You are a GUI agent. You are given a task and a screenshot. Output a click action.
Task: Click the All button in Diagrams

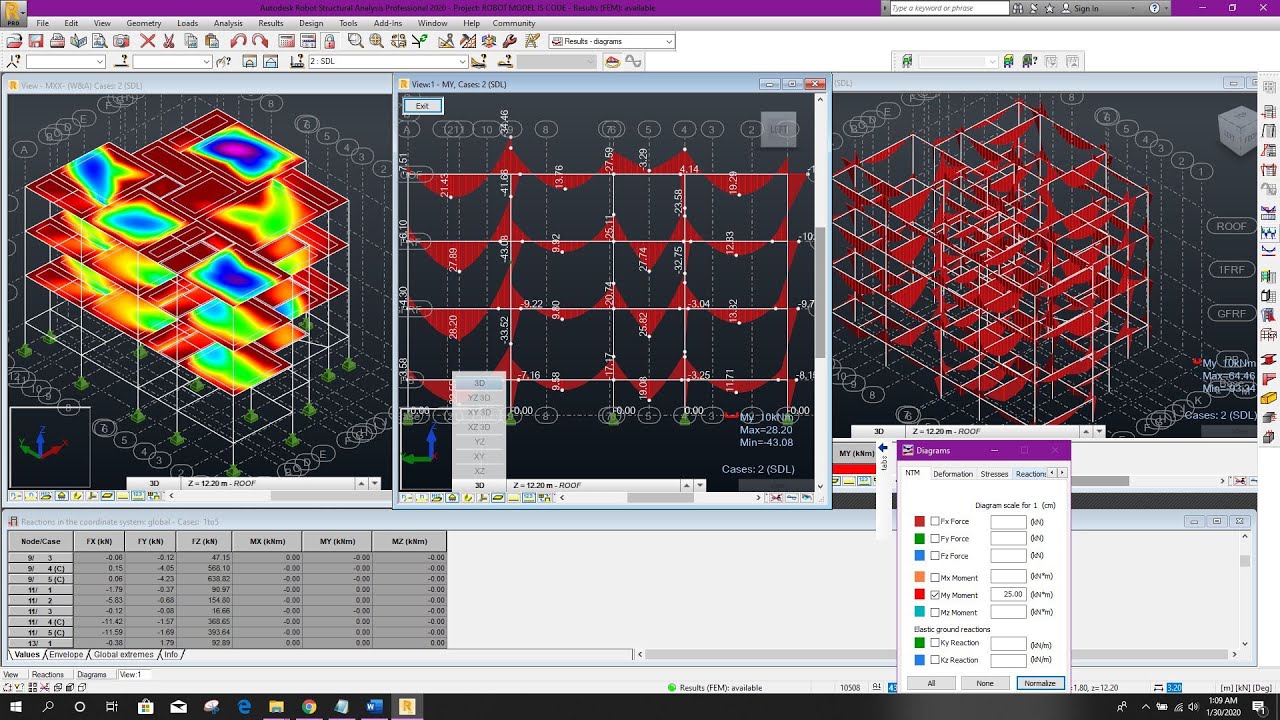(931, 683)
